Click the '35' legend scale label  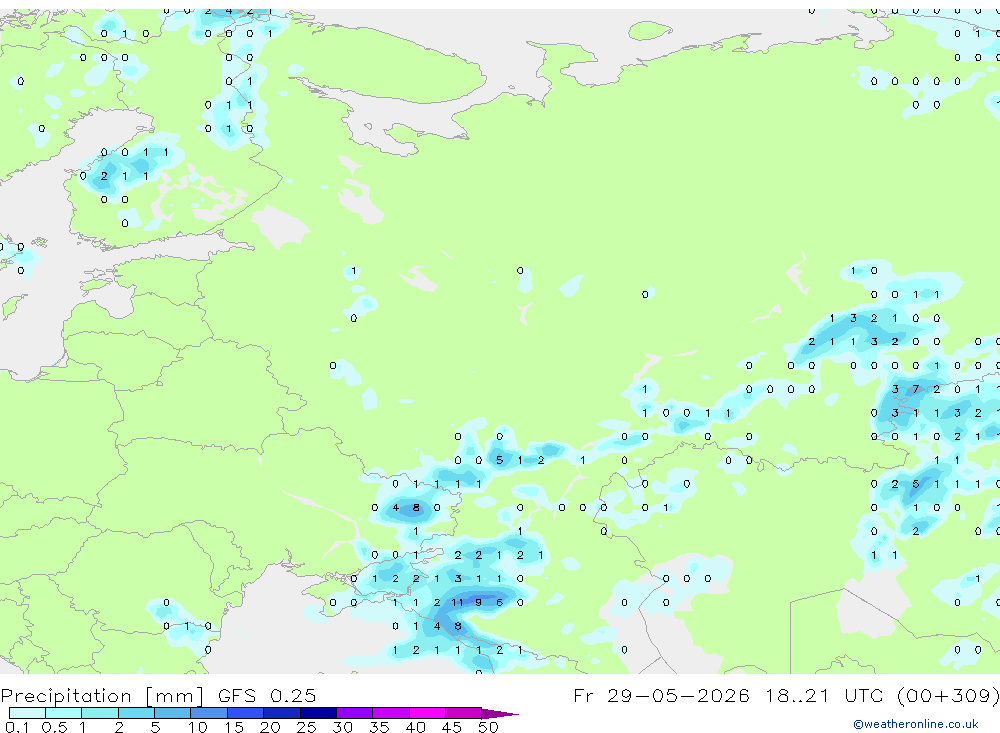(379, 727)
